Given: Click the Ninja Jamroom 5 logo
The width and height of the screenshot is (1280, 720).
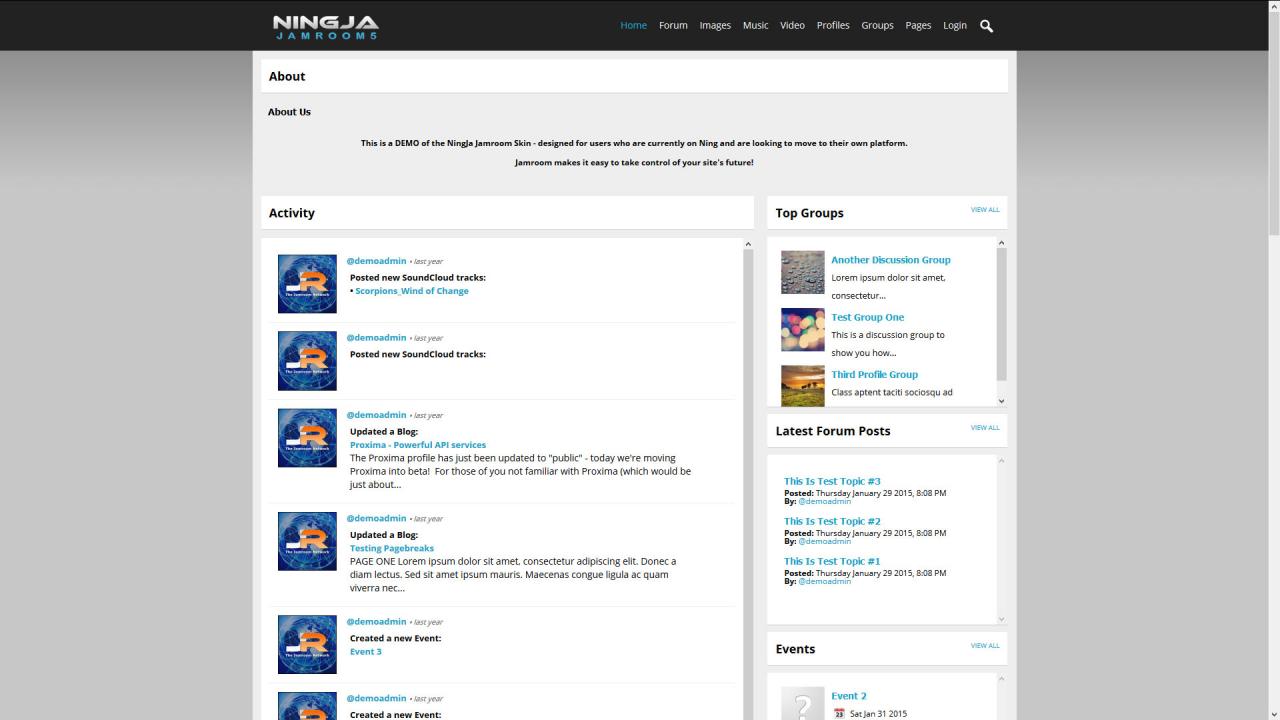Looking at the screenshot, I should [325, 26].
